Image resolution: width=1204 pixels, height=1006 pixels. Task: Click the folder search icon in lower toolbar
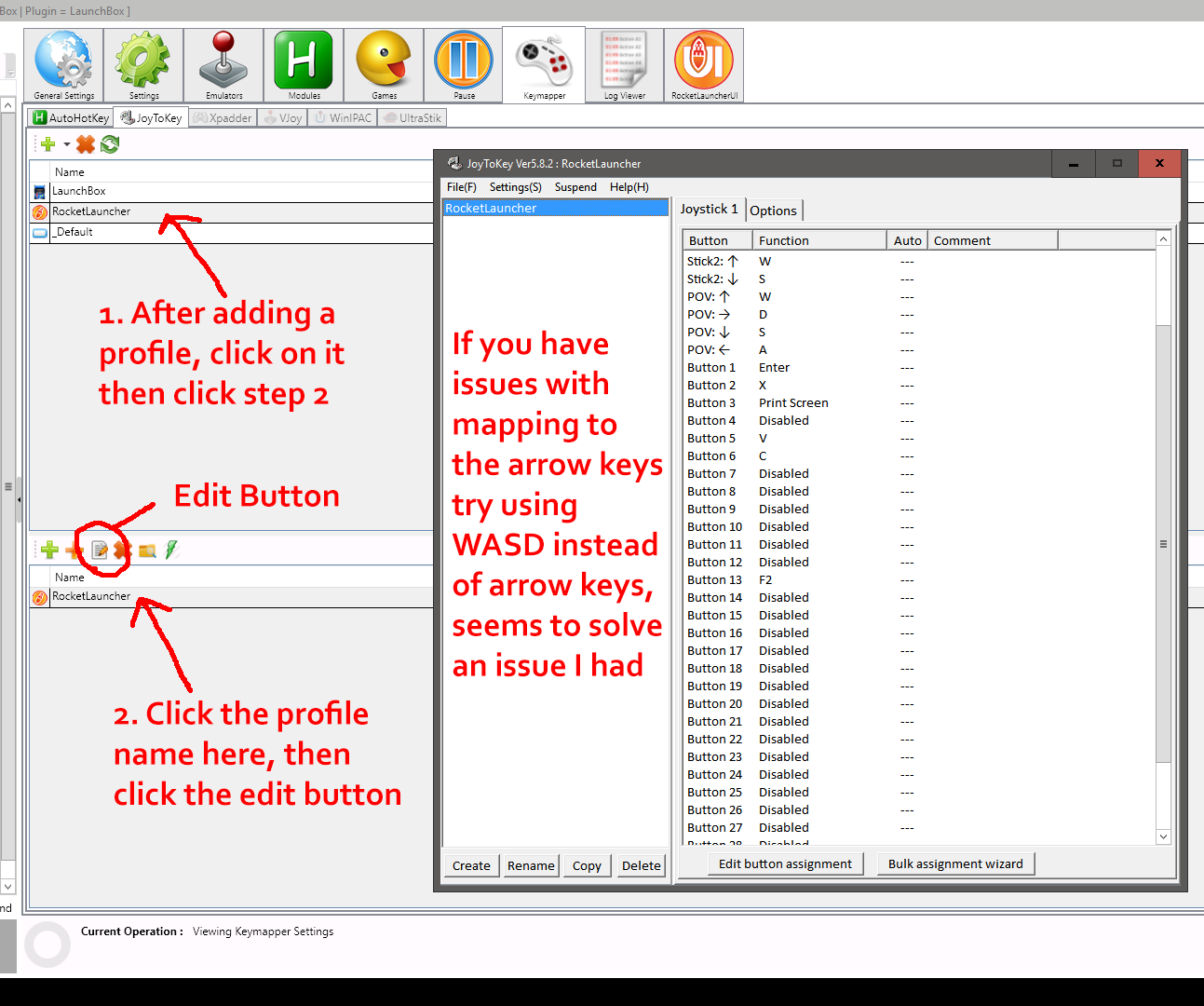point(147,551)
